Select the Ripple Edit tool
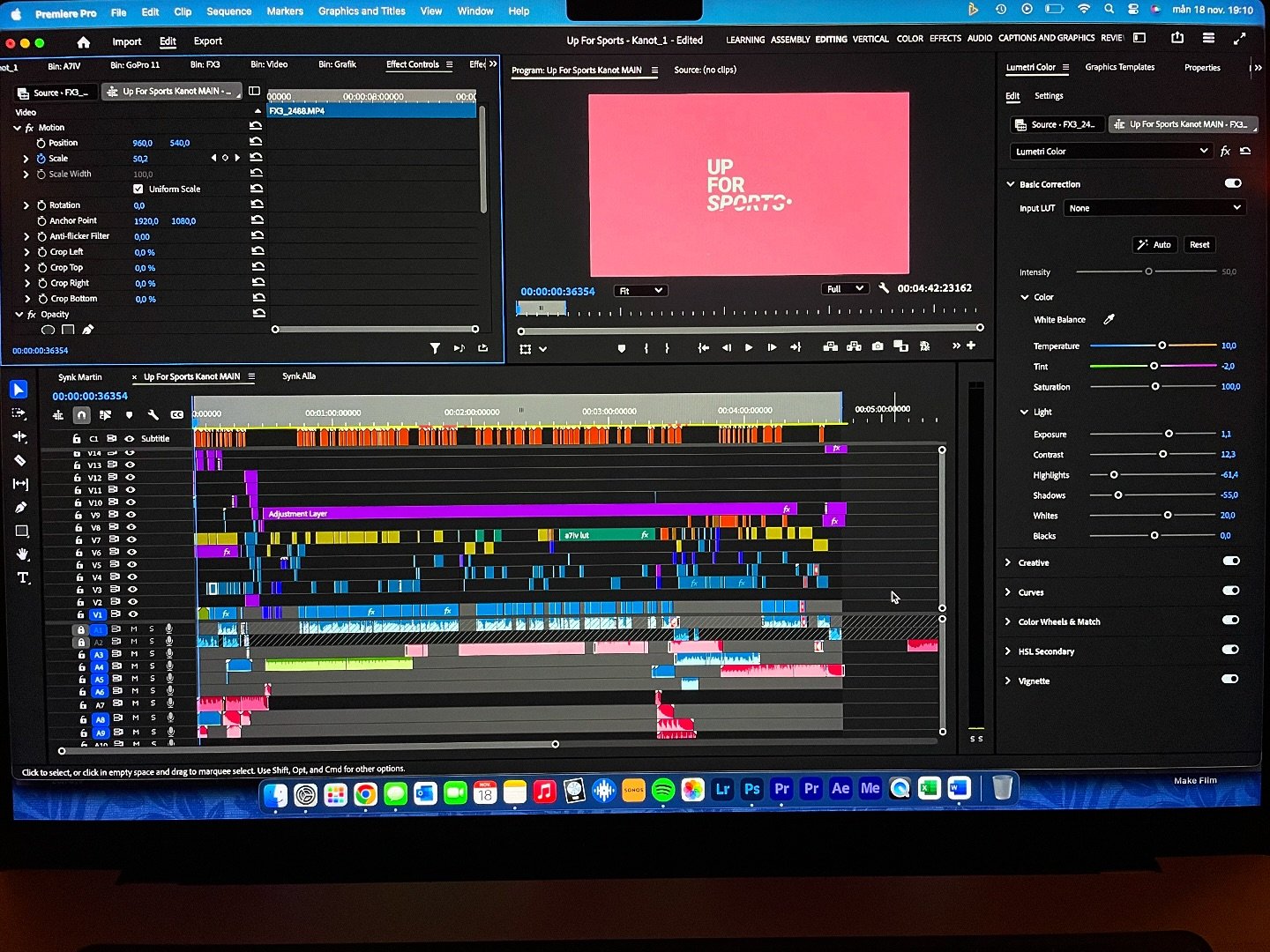The image size is (1270, 952). click(x=19, y=437)
